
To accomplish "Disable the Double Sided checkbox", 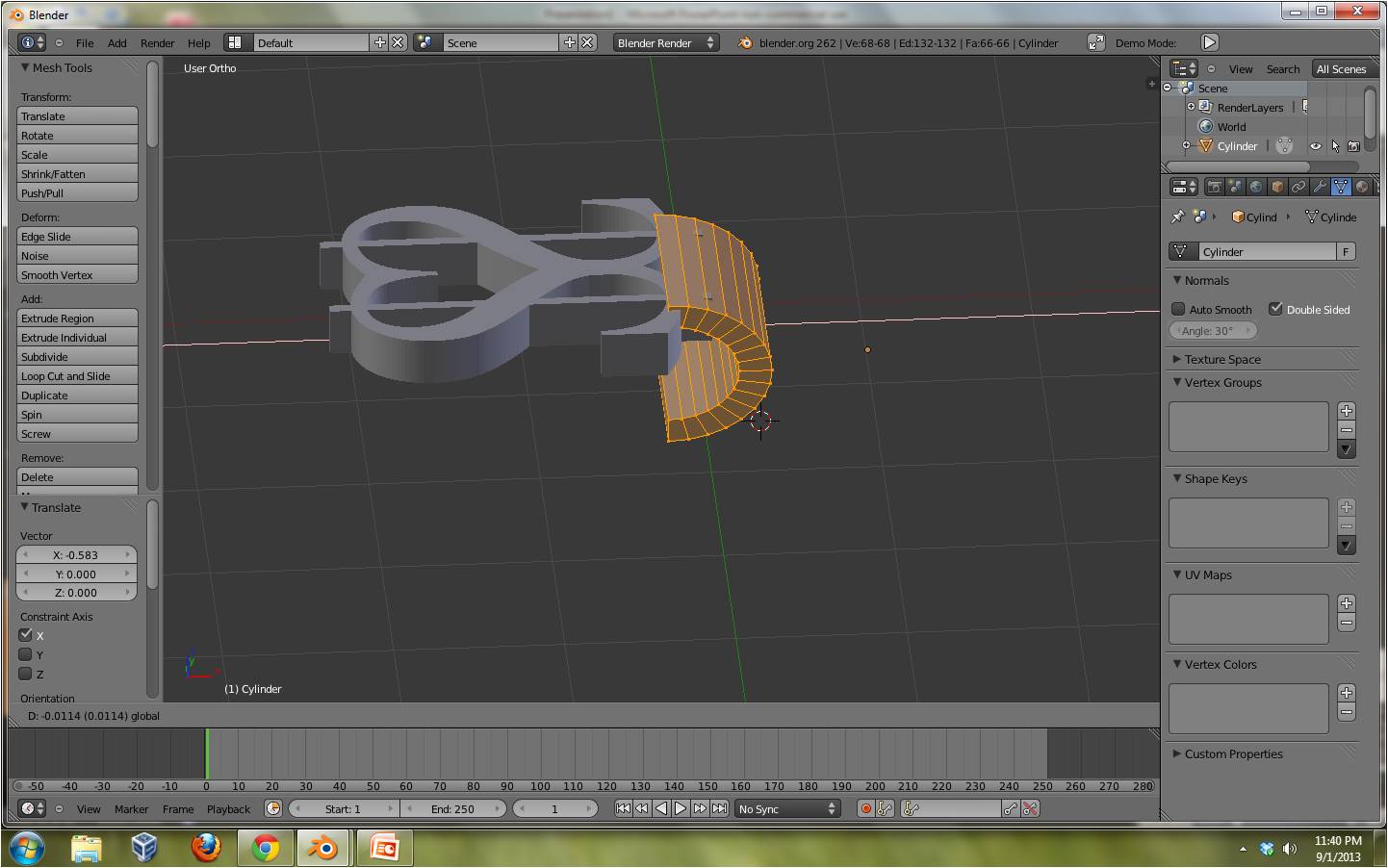I will point(1276,309).
